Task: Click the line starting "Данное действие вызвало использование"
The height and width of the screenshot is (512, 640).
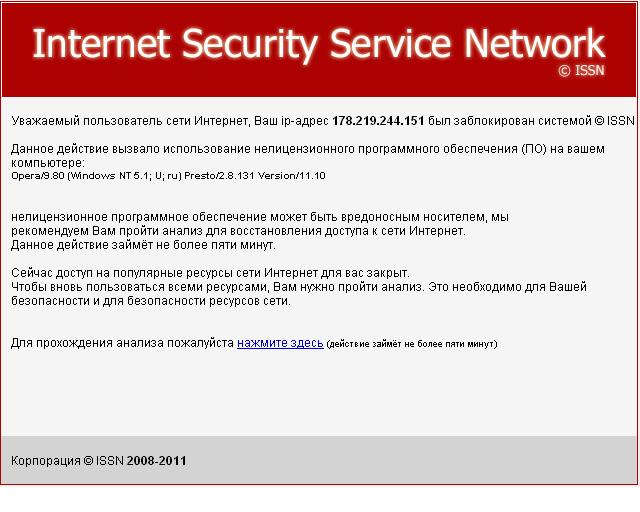Action: [x=307, y=149]
